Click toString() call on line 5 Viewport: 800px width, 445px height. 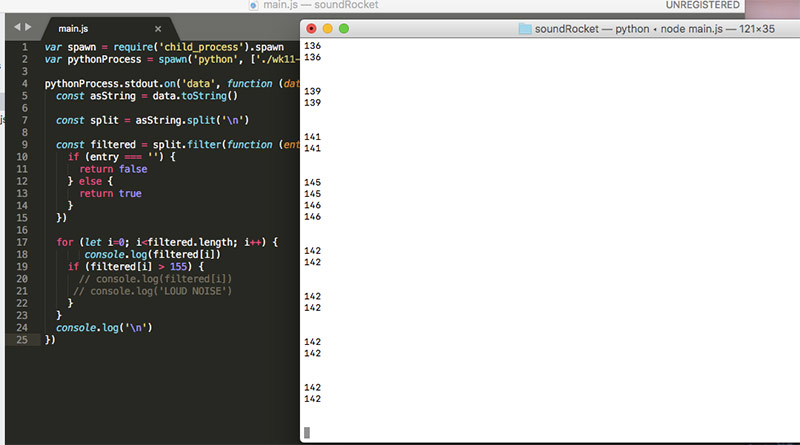[x=209, y=96]
